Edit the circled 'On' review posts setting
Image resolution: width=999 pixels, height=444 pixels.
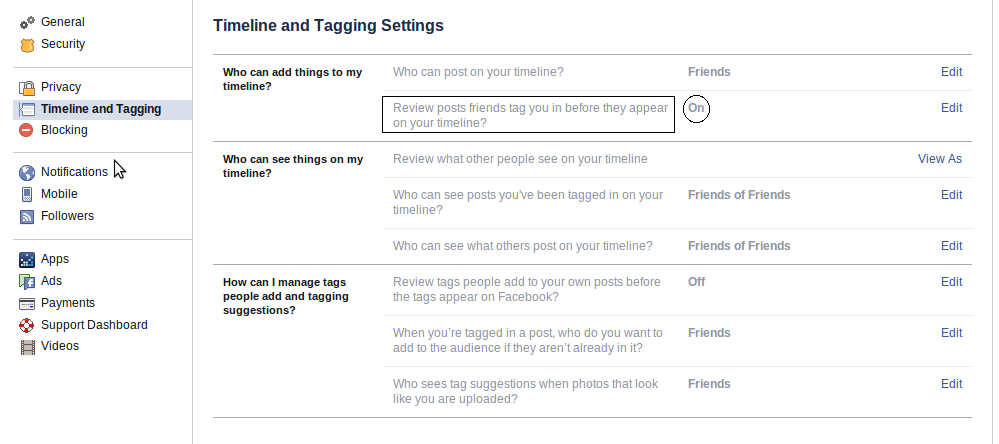click(951, 108)
